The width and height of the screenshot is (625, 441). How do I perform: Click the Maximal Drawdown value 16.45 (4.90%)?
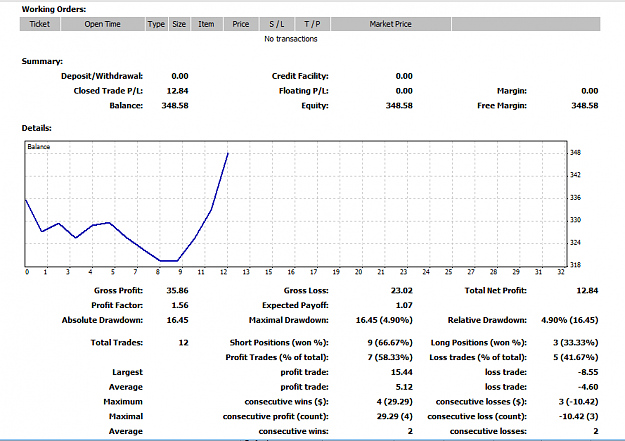tap(384, 320)
